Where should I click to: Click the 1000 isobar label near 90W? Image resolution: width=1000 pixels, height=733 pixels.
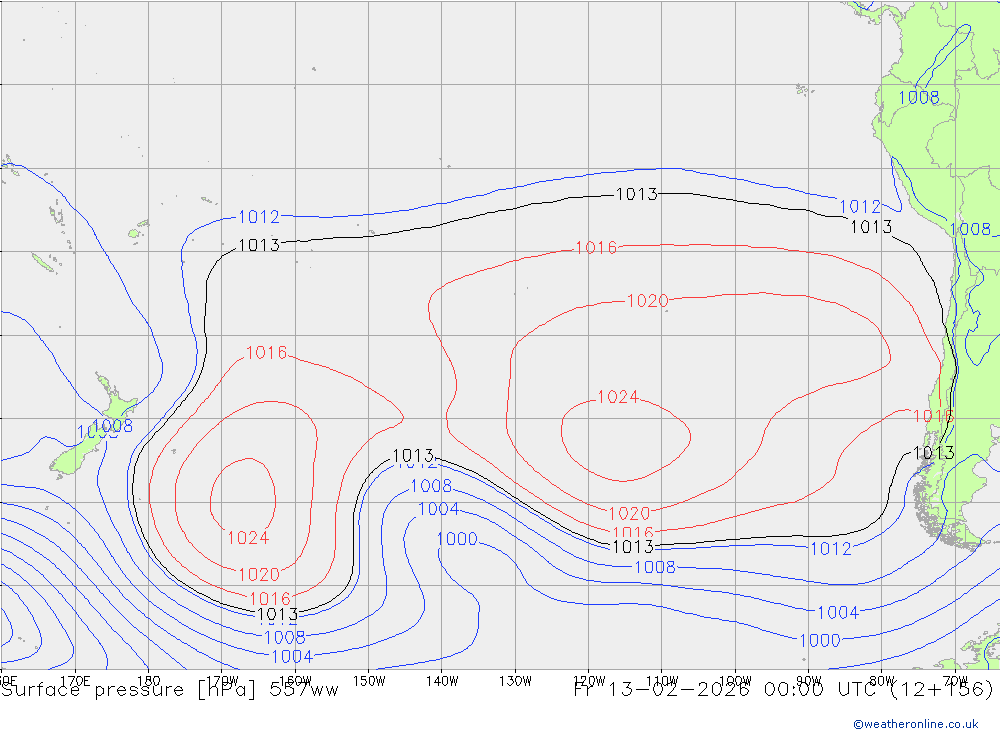coord(819,640)
